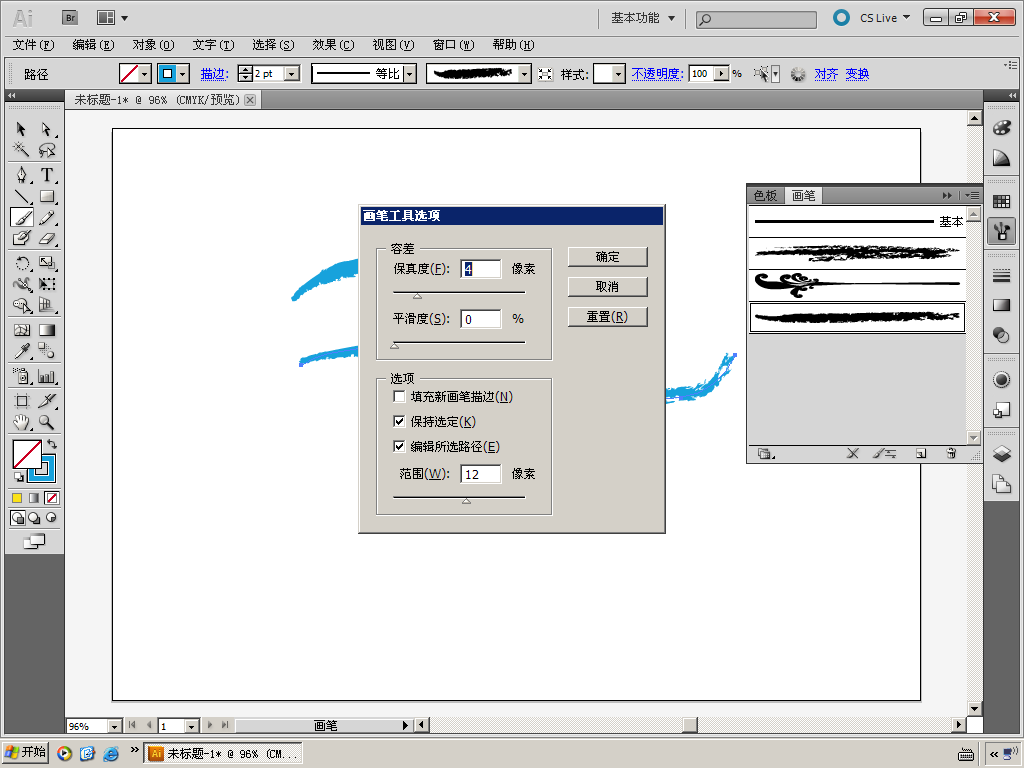Enable Draw Inside mode
Viewport: 1024px width, 768px height.
pyautogui.click(x=52, y=518)
